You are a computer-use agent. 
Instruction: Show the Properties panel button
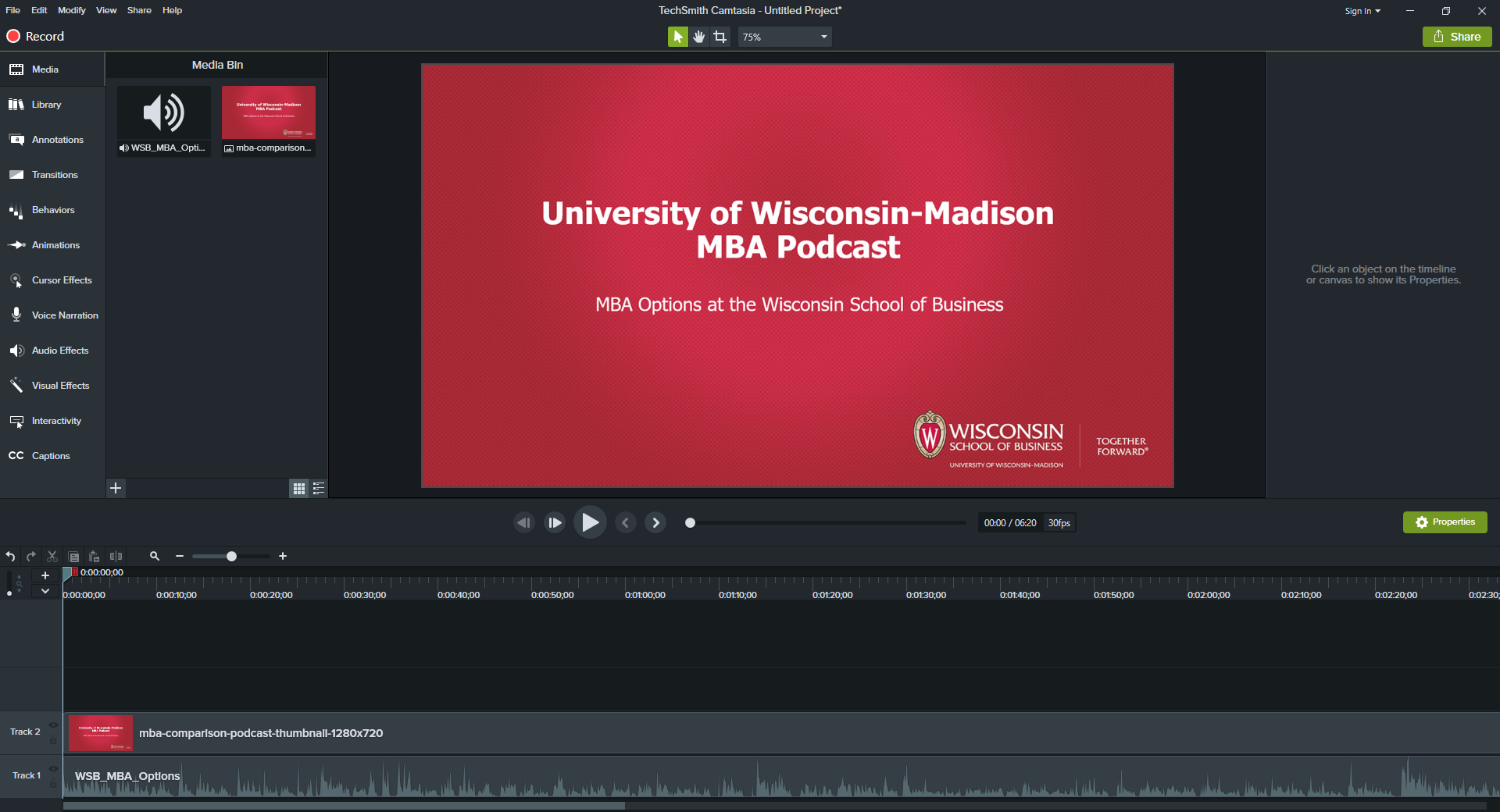point(1445,522)
